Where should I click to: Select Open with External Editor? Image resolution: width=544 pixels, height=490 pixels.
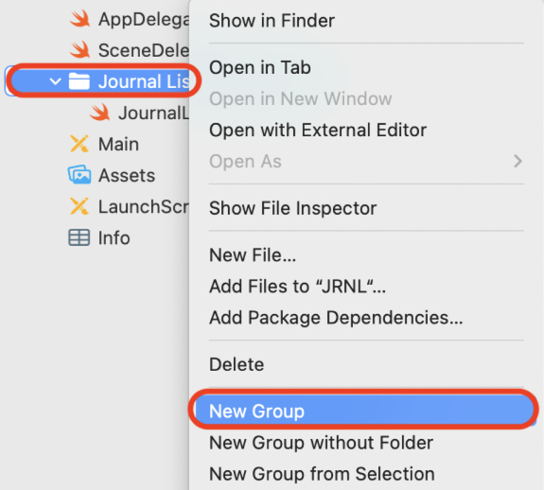318,130
